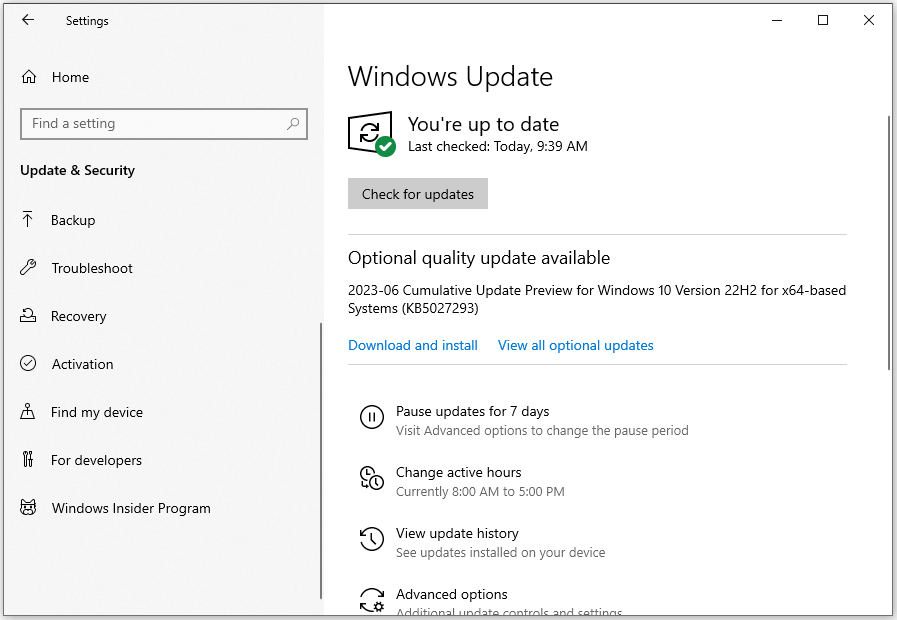This screenshot has height=620, width=897.
Task: Click the Download and install link
Action: (413, 345)
